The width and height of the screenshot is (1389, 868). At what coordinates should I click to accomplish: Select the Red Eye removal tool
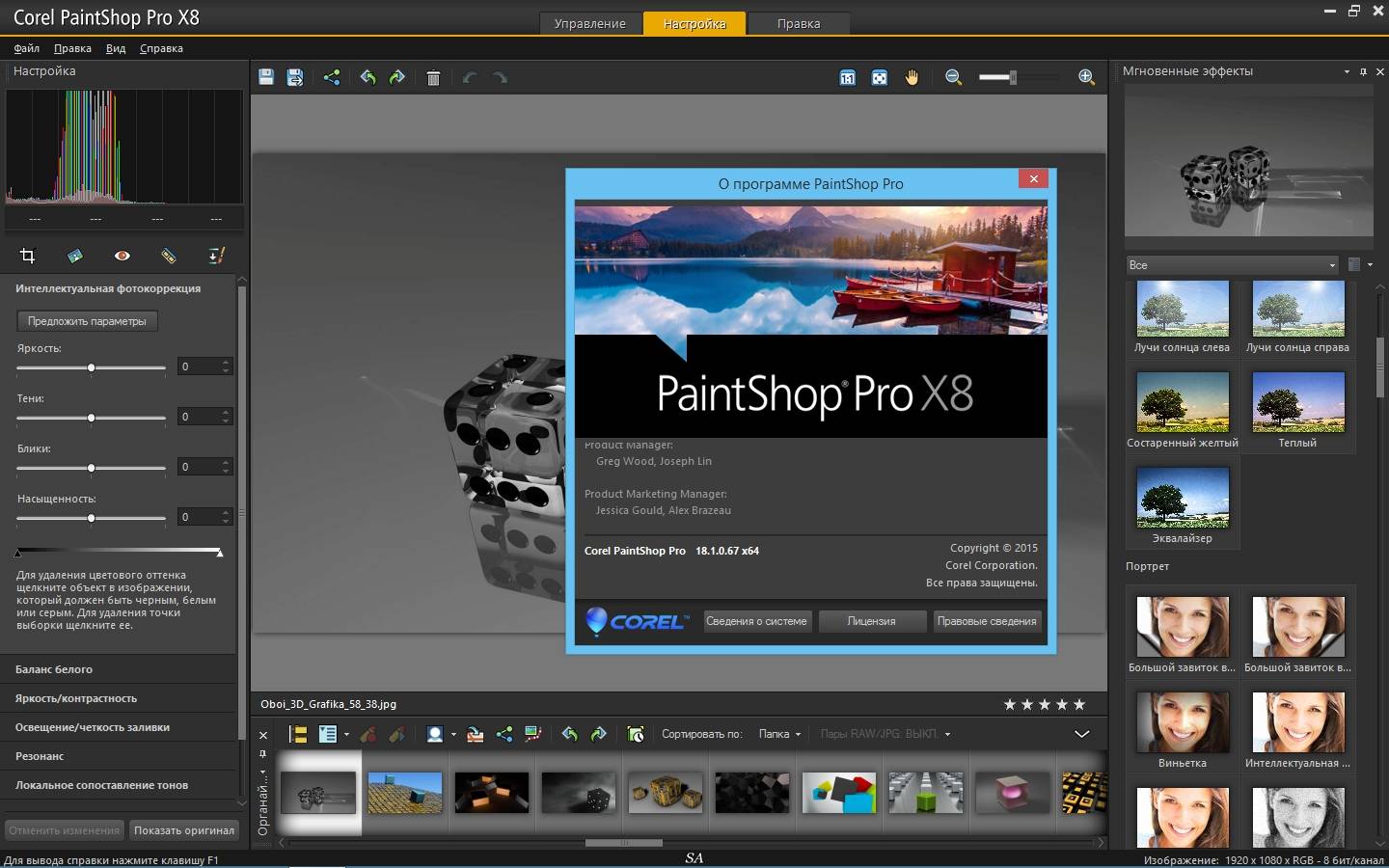coord(122,256)
